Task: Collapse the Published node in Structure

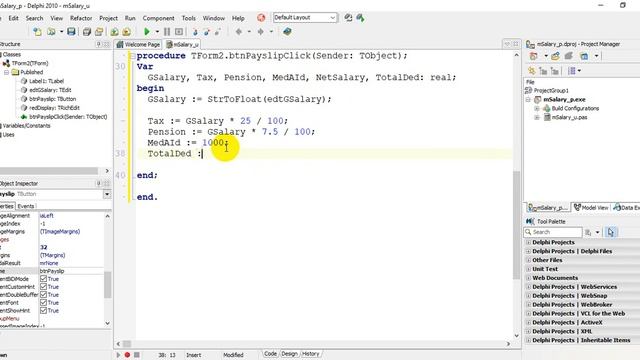Action: 7,72
